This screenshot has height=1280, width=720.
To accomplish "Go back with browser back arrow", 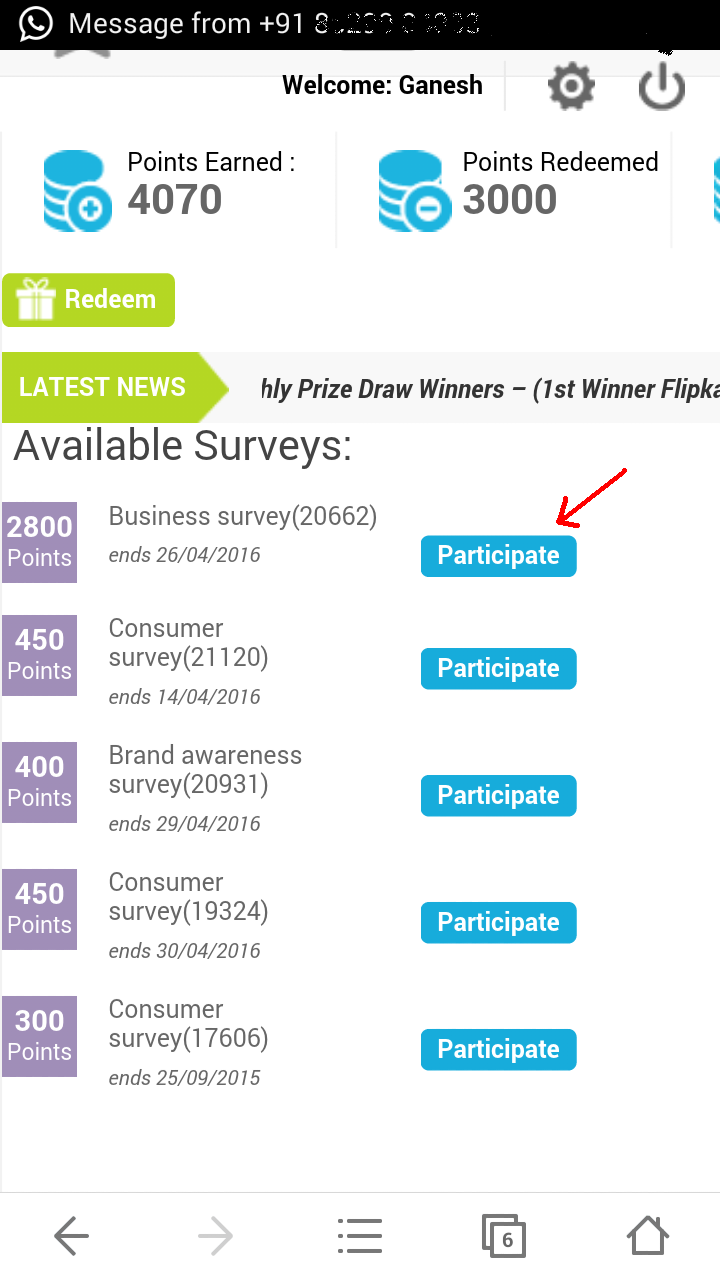I will [72, 1236].
